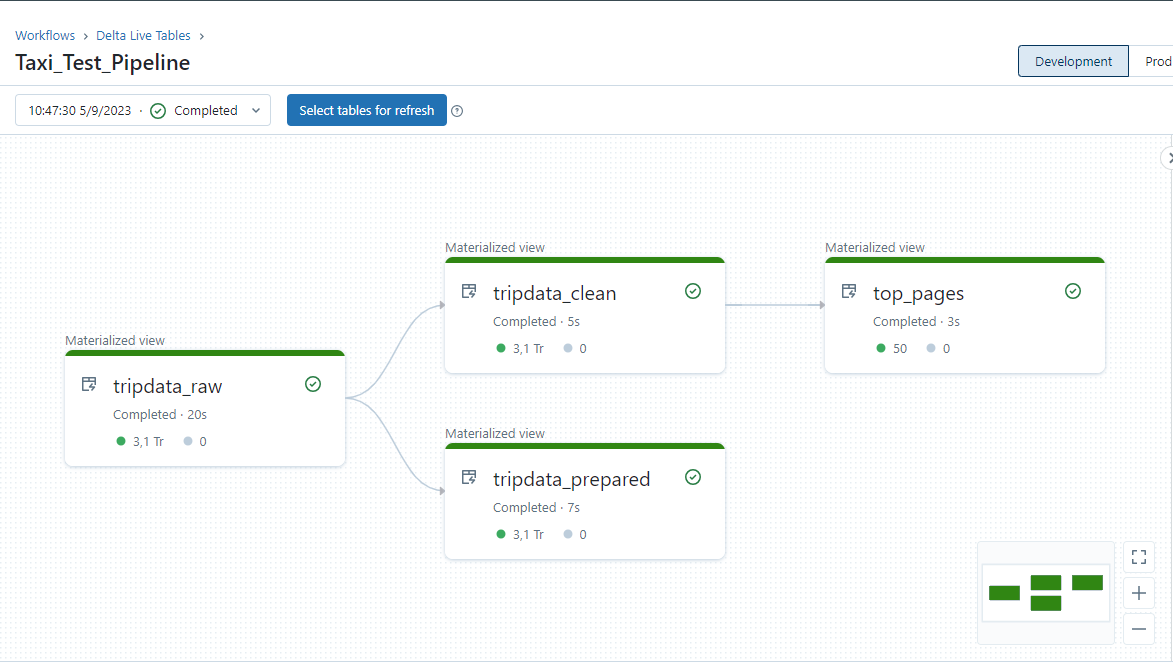1173x662 pixels.
Task: Click the top_pages materialized view icon
Action: (849, 291)
